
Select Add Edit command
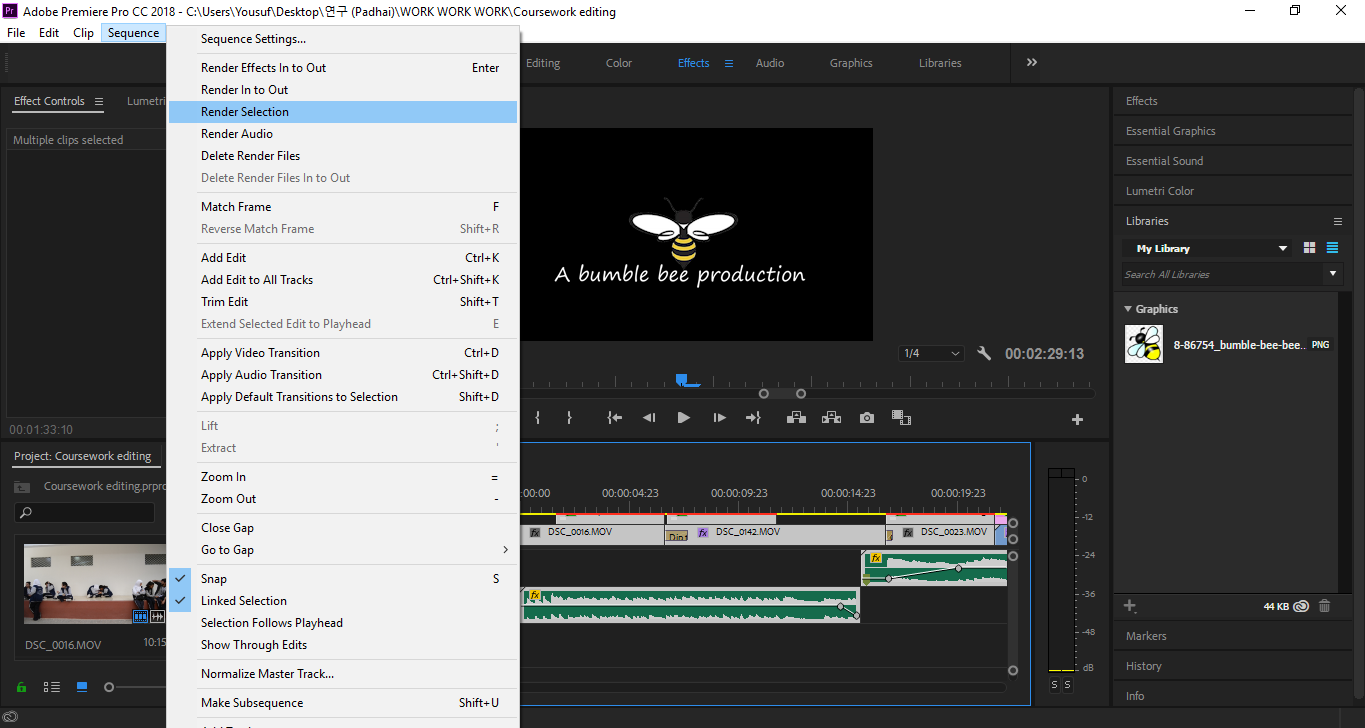tap(343, 258)
